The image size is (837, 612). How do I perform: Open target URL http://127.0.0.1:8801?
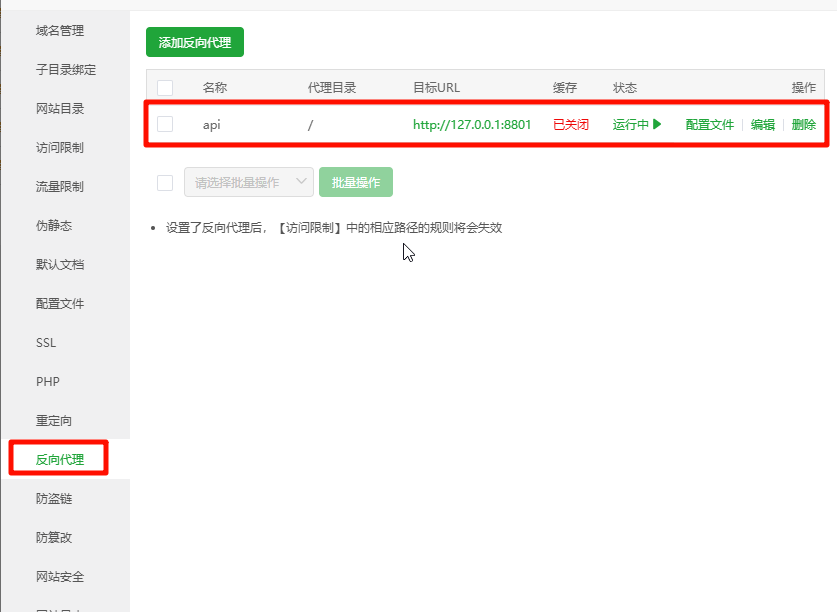click(472, 125)
